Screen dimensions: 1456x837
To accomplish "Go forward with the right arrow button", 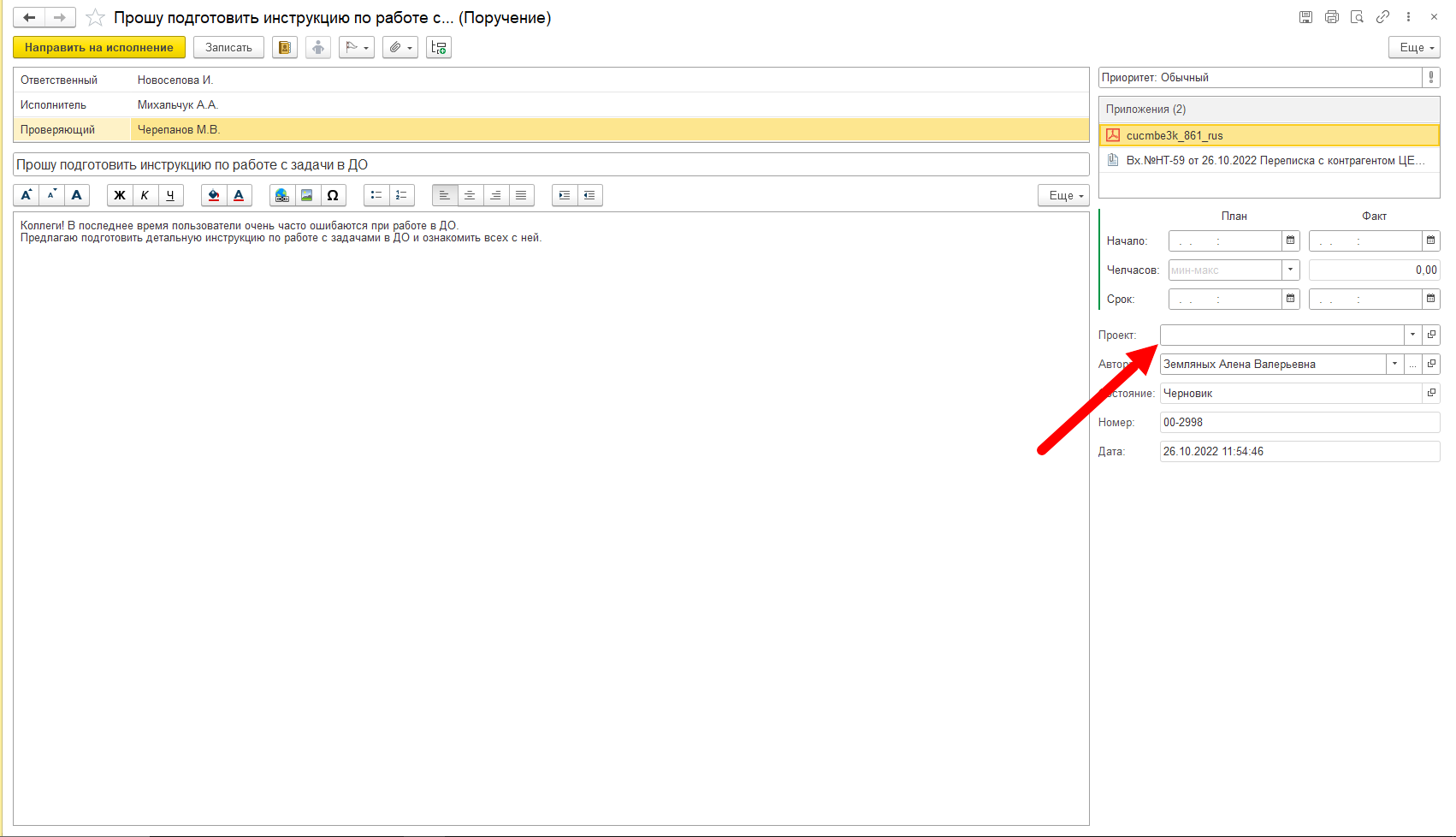I will click(60, 17).
